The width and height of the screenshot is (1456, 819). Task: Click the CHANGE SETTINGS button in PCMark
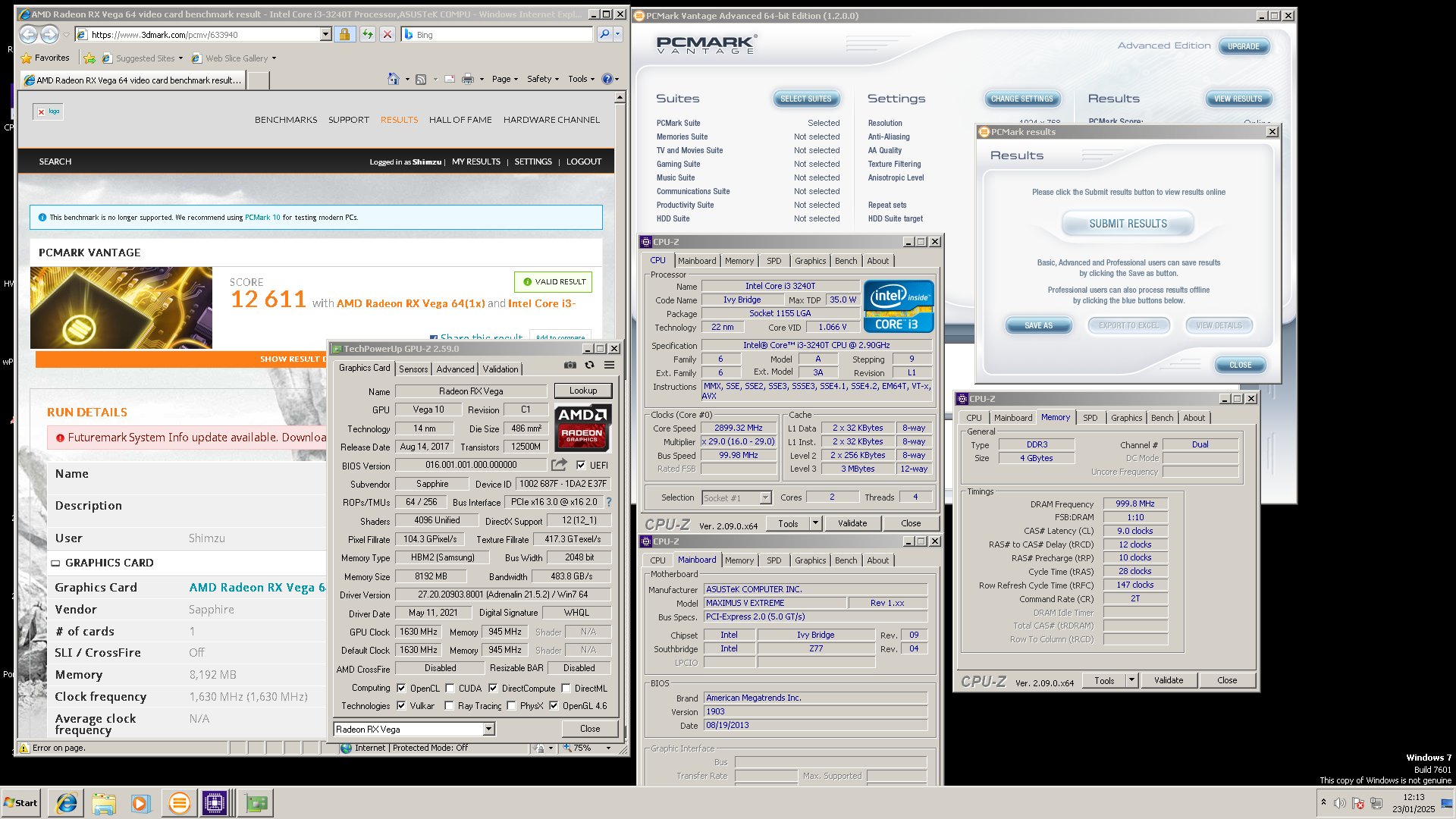click(1021, 99)
